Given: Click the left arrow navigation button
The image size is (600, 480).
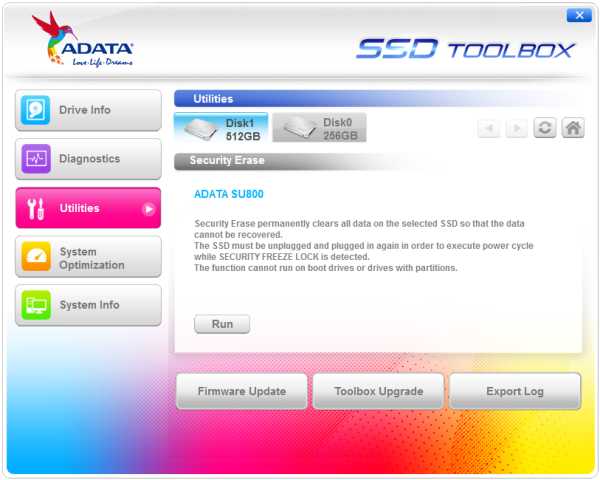Looking at the screenshot, I should 489,128.
